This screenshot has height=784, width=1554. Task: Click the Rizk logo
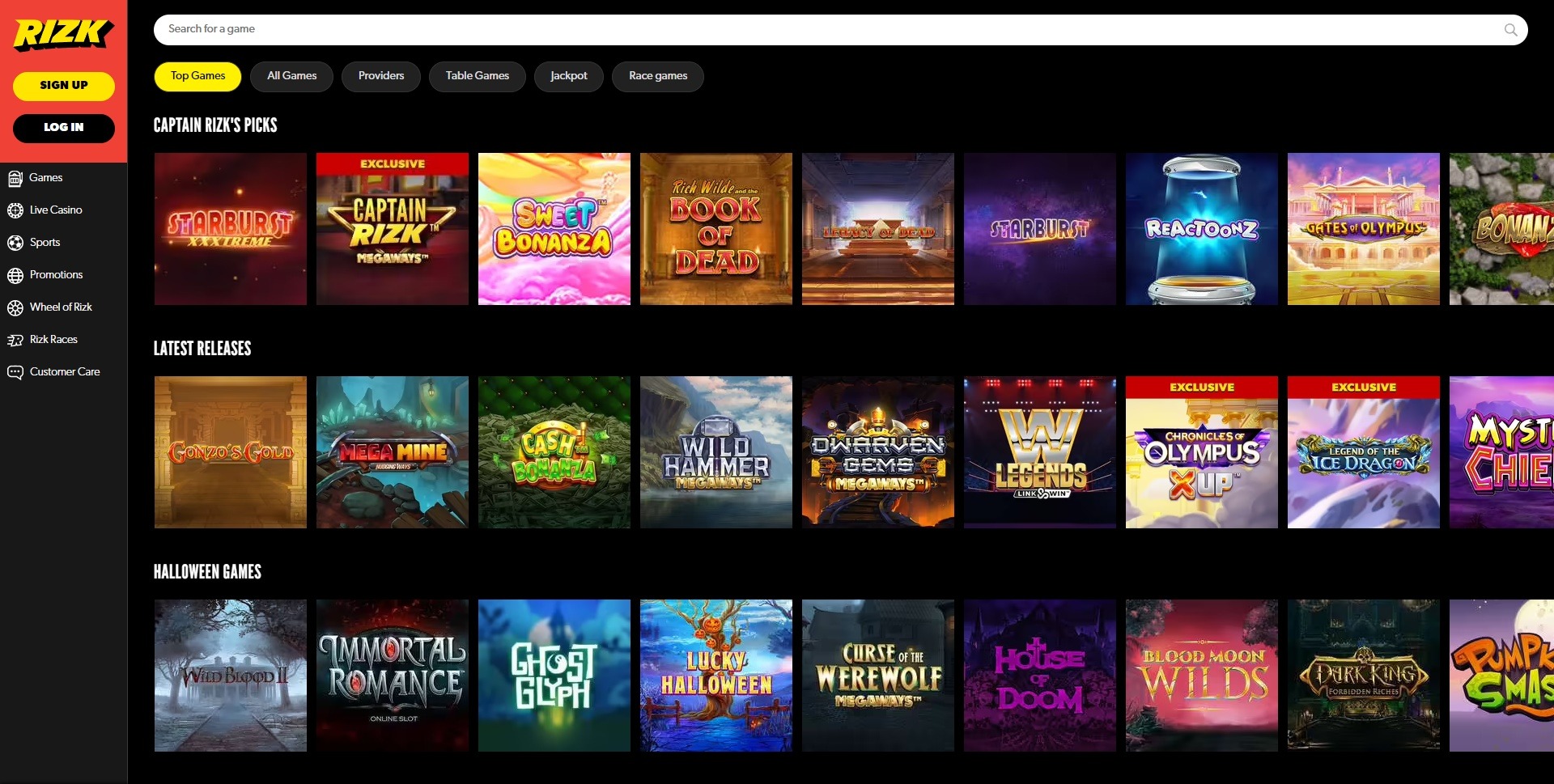(x=63, y=34)
